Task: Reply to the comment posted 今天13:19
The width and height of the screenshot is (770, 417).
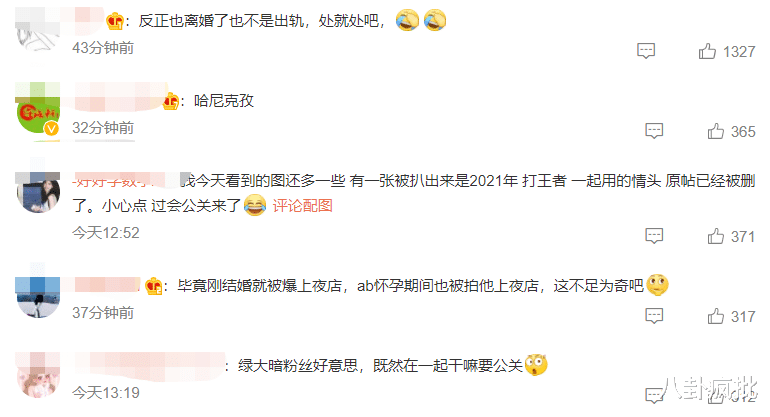Action: tap(654, 395)
